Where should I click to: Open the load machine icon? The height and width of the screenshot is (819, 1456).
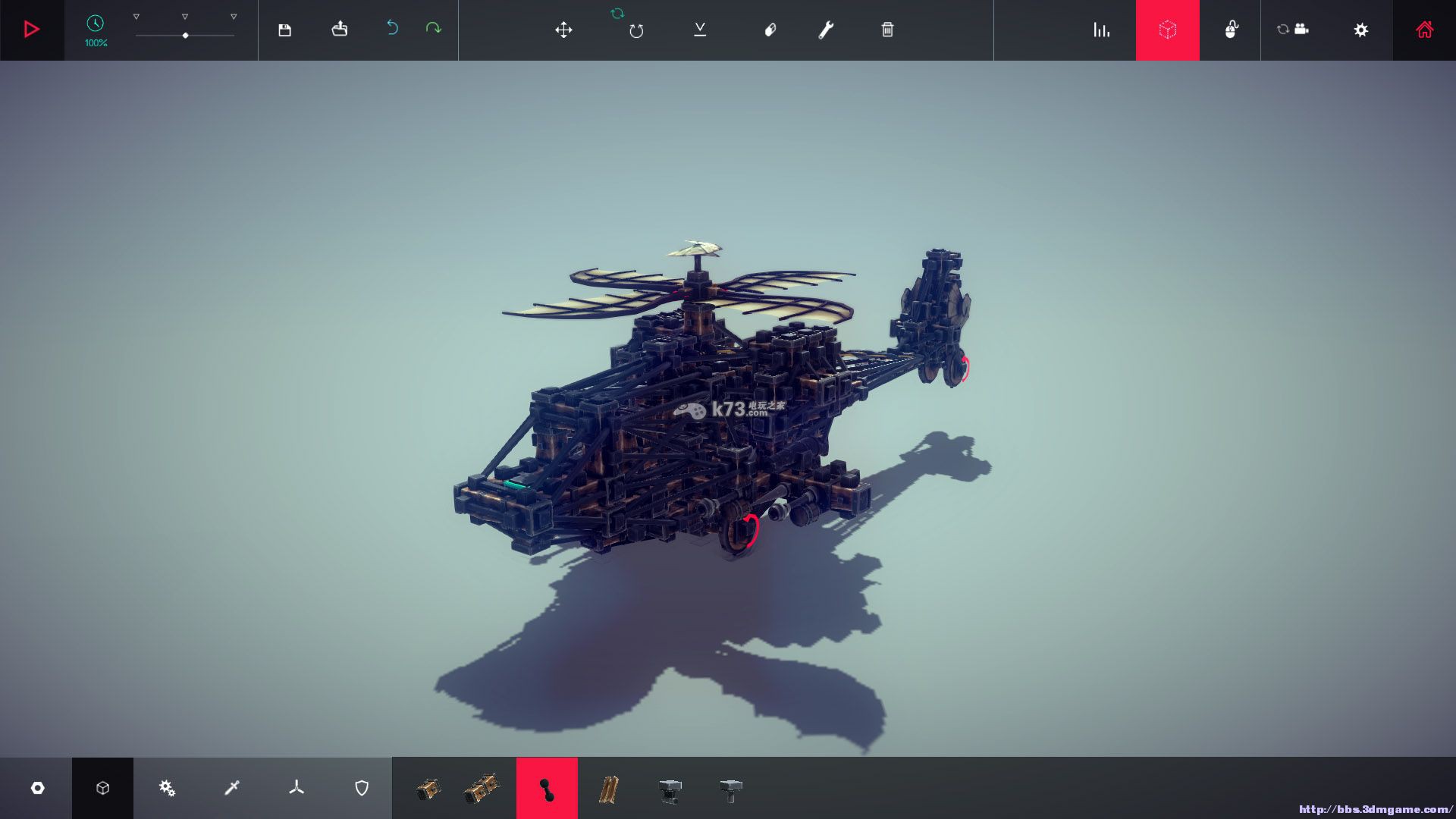(x=339, y=30)
